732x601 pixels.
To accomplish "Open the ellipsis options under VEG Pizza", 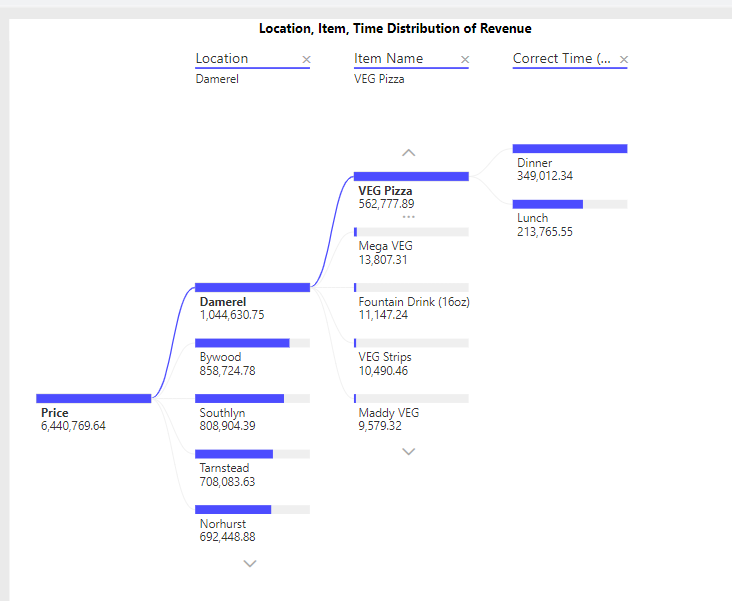I will pyautogui.click(x=408, y=217).
